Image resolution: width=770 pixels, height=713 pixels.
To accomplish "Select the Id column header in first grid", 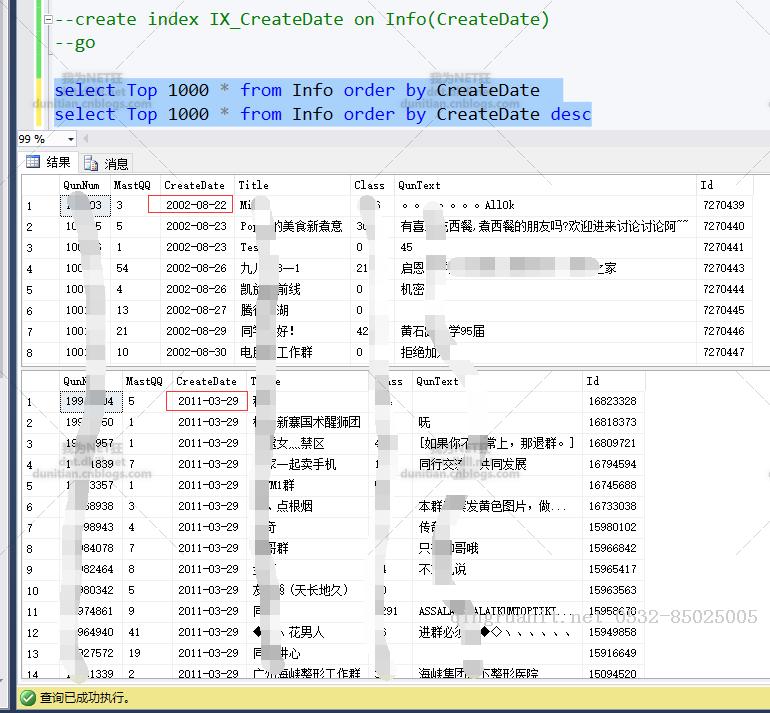I will click(724, 185).
